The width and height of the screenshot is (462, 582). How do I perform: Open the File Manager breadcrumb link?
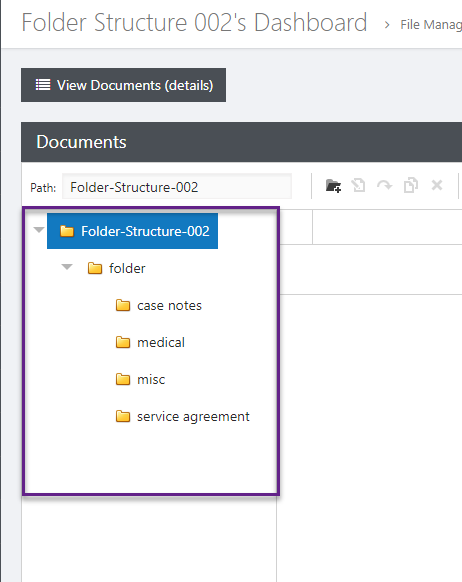(x=431, y=25)
